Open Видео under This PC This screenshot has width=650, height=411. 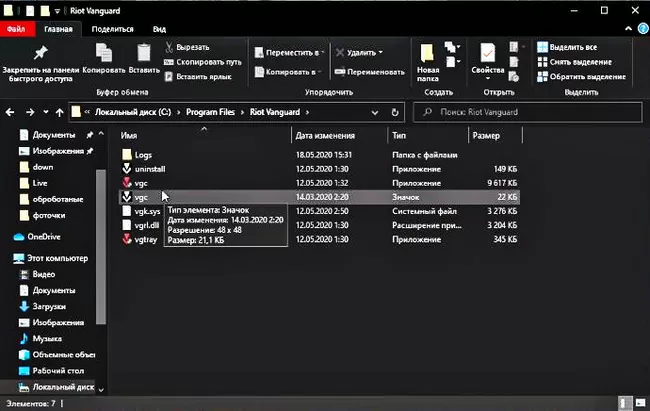(44, 275)
